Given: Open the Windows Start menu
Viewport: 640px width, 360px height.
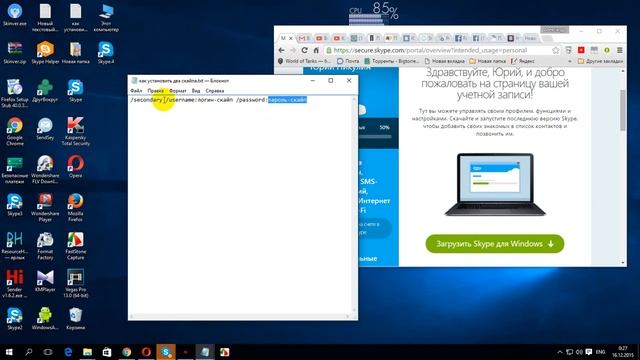Looking at the screenshot, I should click(x=9, y=352).
